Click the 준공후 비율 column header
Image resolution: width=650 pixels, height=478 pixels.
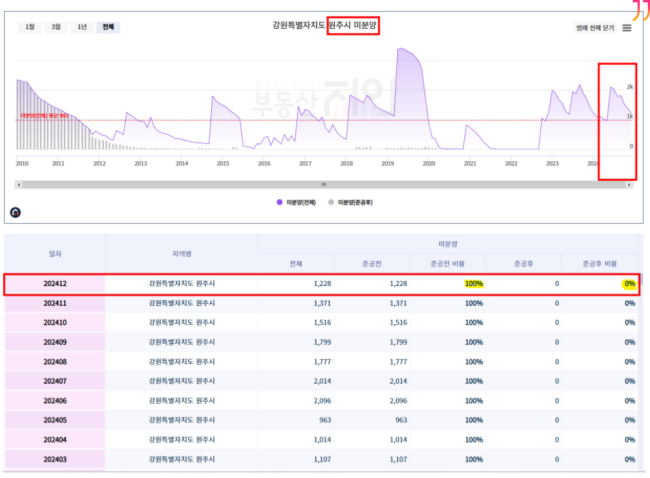click(600, 264)
